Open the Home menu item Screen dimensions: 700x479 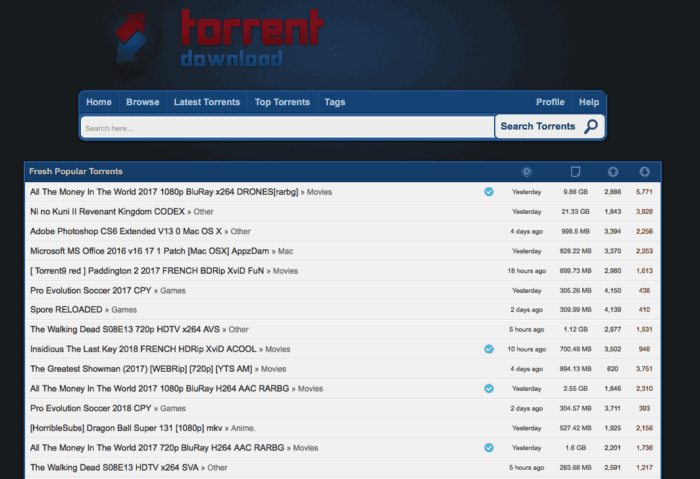click(x=99, y=102)
